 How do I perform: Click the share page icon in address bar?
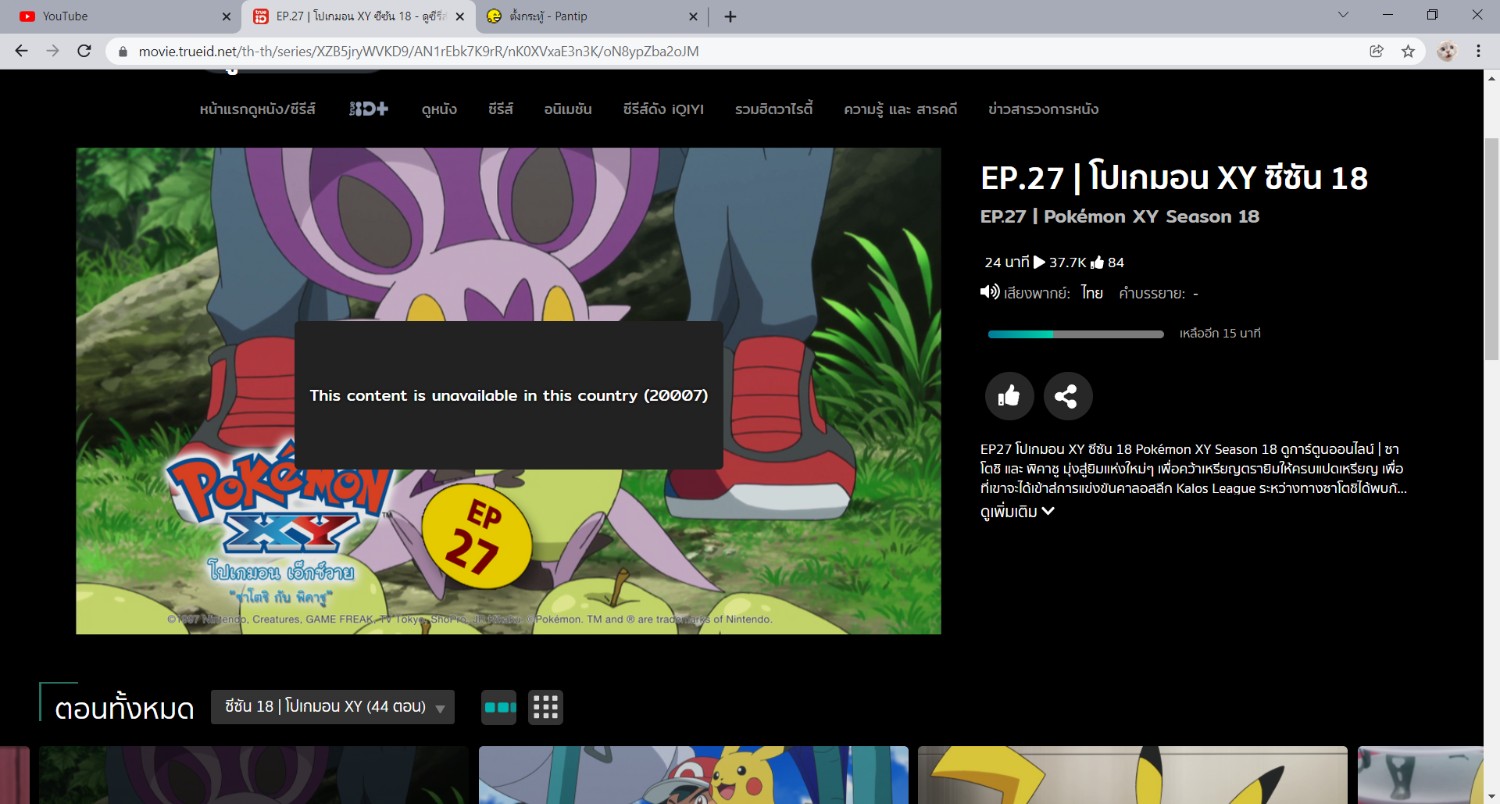coord(1377,51)
